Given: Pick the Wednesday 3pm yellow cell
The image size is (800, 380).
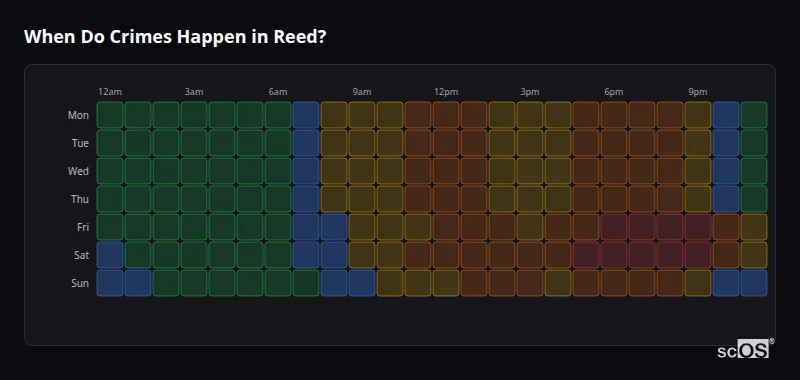Looking at the screenshot, I should 530,171.
